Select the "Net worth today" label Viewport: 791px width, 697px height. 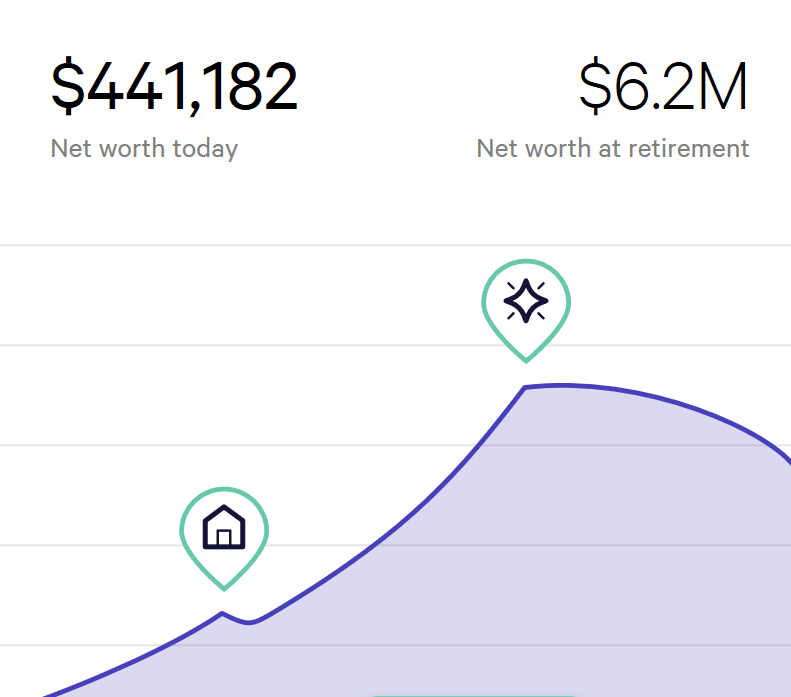point(144,149)
